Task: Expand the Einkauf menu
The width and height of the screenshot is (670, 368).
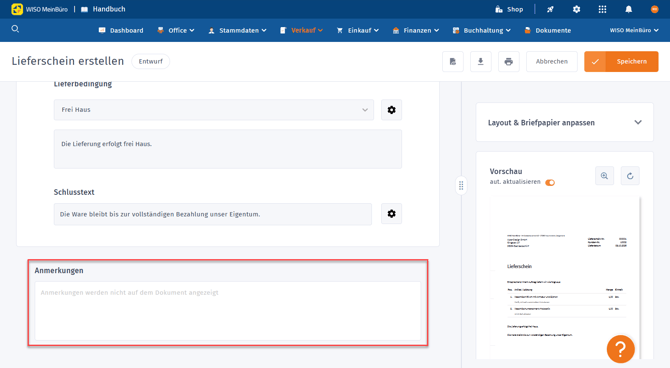Action: [x=358, y=30]
